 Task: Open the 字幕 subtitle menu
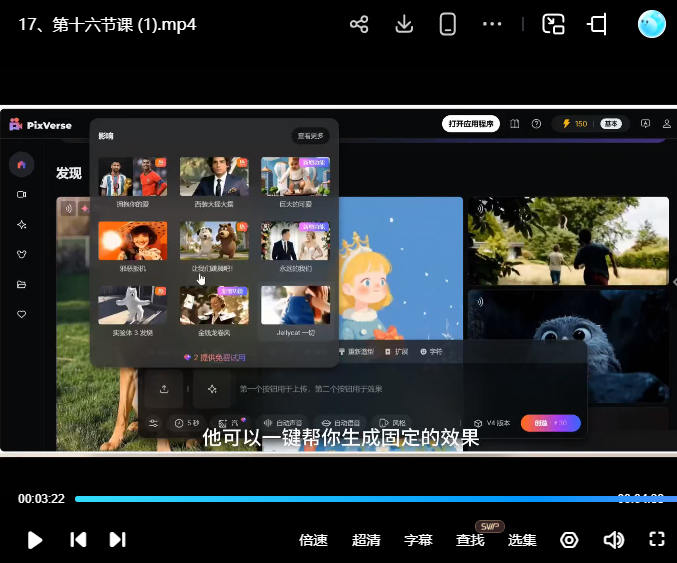click(418, 540)
